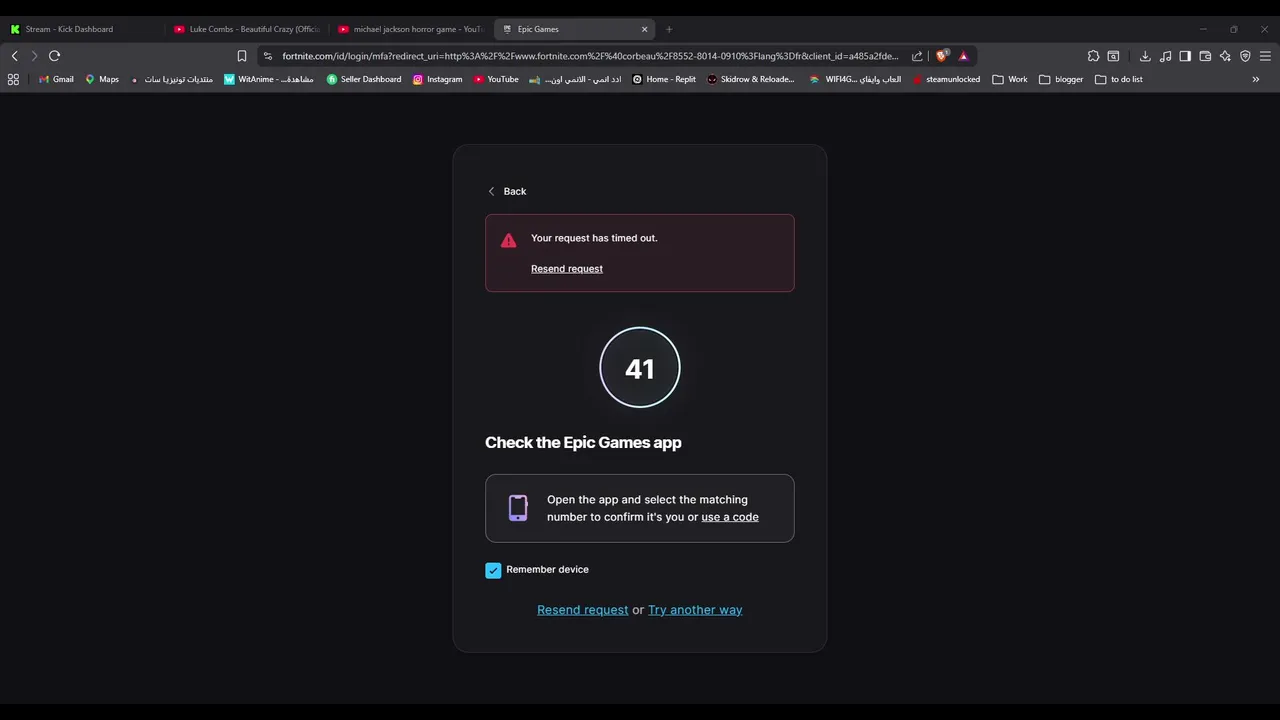Open the WitAnime bookmark
Image resolution: width=1280 pixels, height=720 pixels.
(269, 79)
